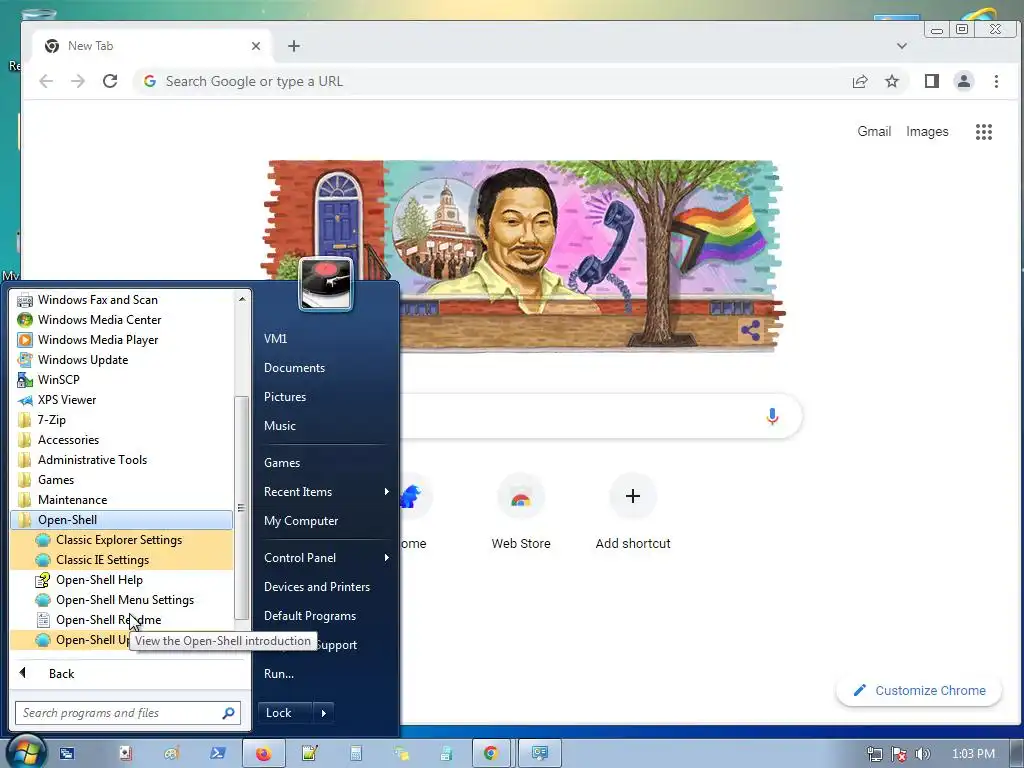This screenshot has width=1024, height=768.
Task: Open the Open-Shell Help entry
Action: [122, 580]
